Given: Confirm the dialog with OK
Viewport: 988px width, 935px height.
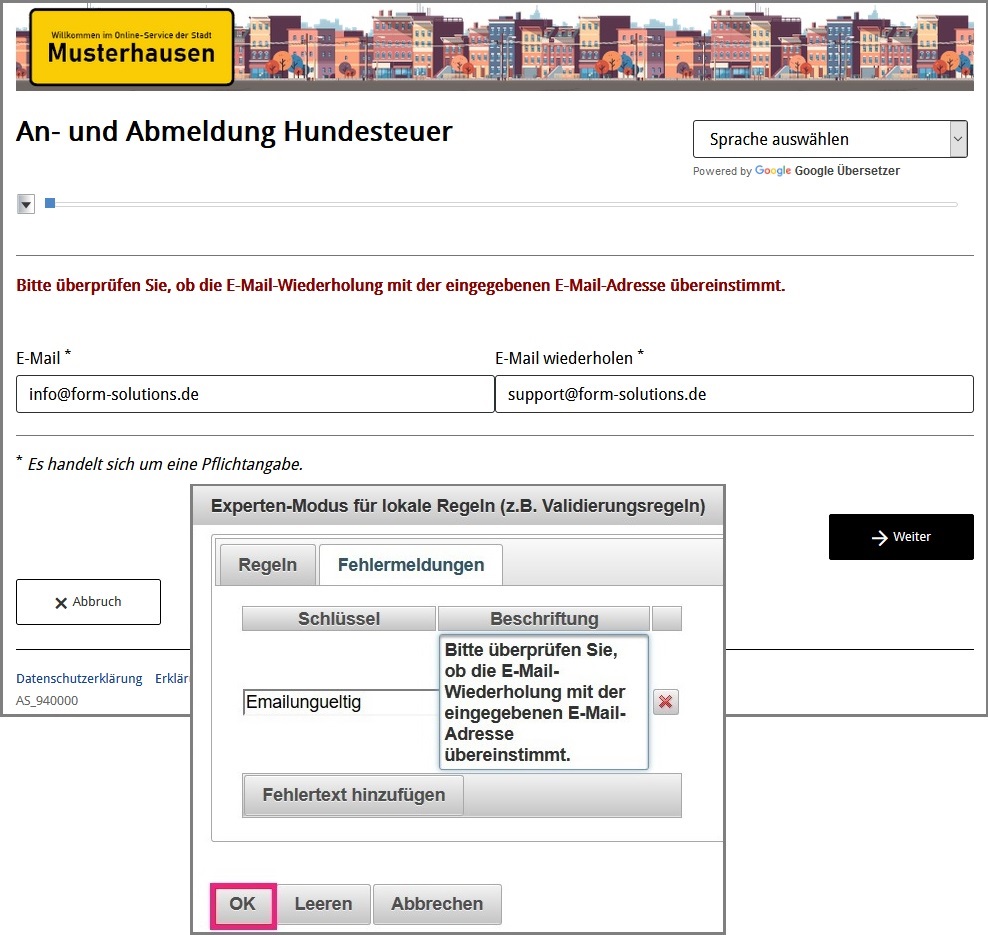Looking at the screenshot, I should click(243, 904).
